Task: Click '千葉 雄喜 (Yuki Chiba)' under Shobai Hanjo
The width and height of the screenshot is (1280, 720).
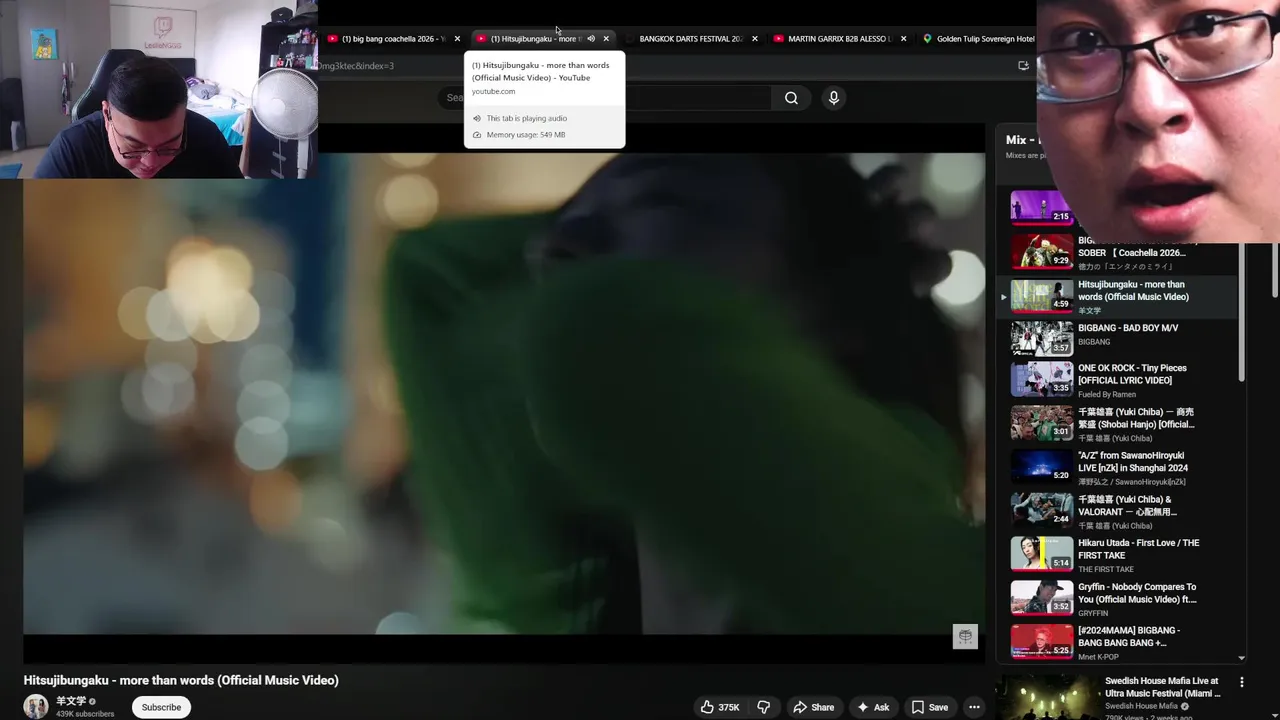Action: coord(1115,438)
